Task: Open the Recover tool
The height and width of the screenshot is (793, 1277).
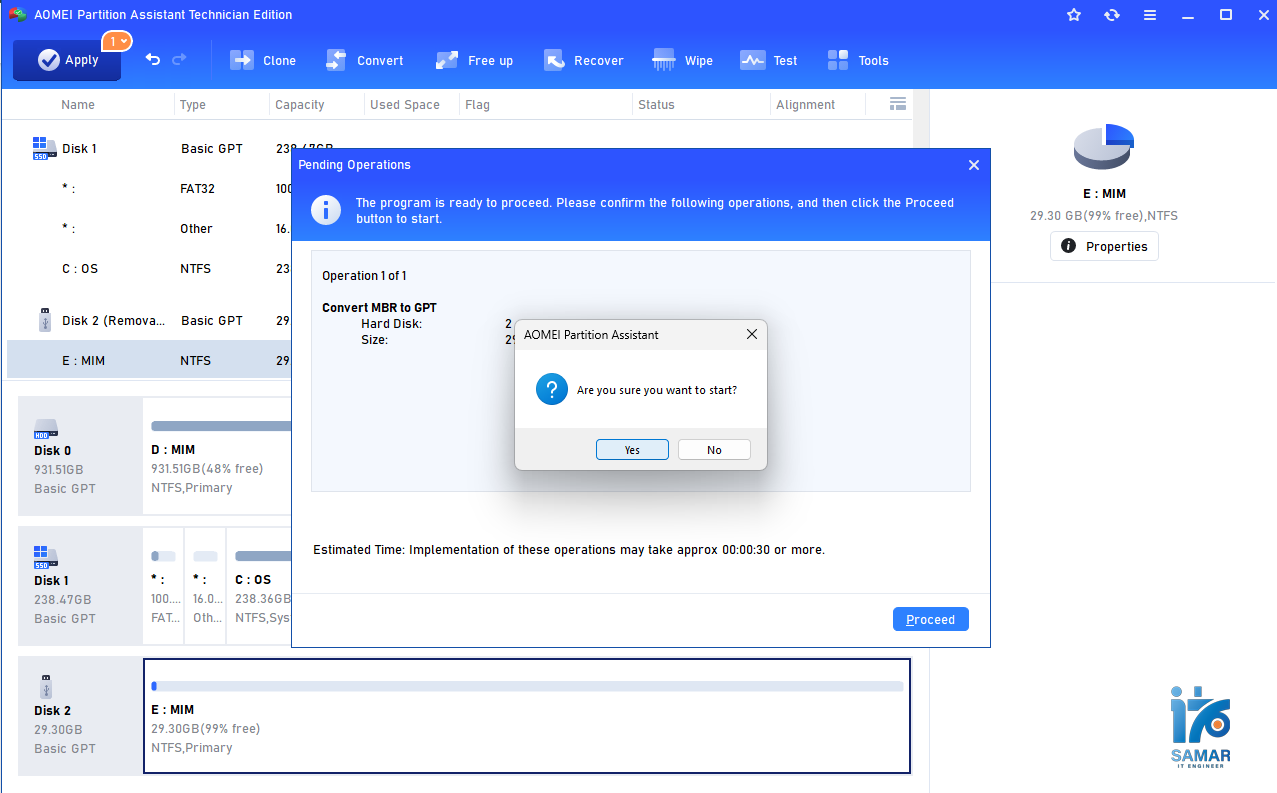Action: click(x=584, y=60)
